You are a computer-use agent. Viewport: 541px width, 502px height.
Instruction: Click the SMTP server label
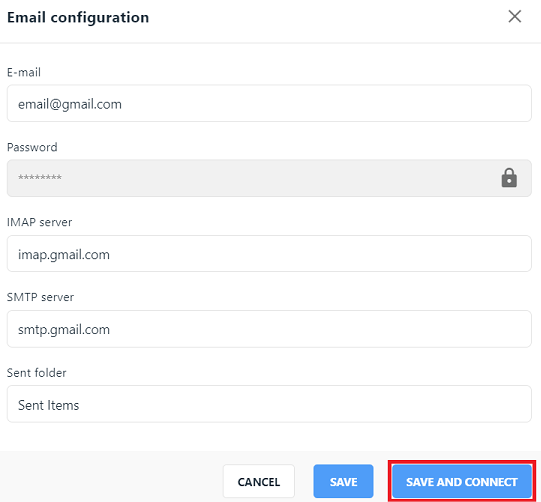40,297
